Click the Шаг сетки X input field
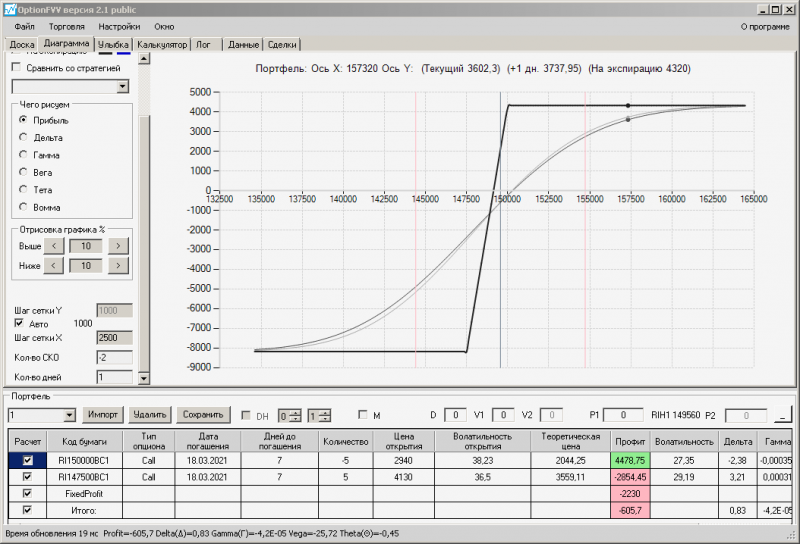 pyautogui.click(x=113, y=338)
